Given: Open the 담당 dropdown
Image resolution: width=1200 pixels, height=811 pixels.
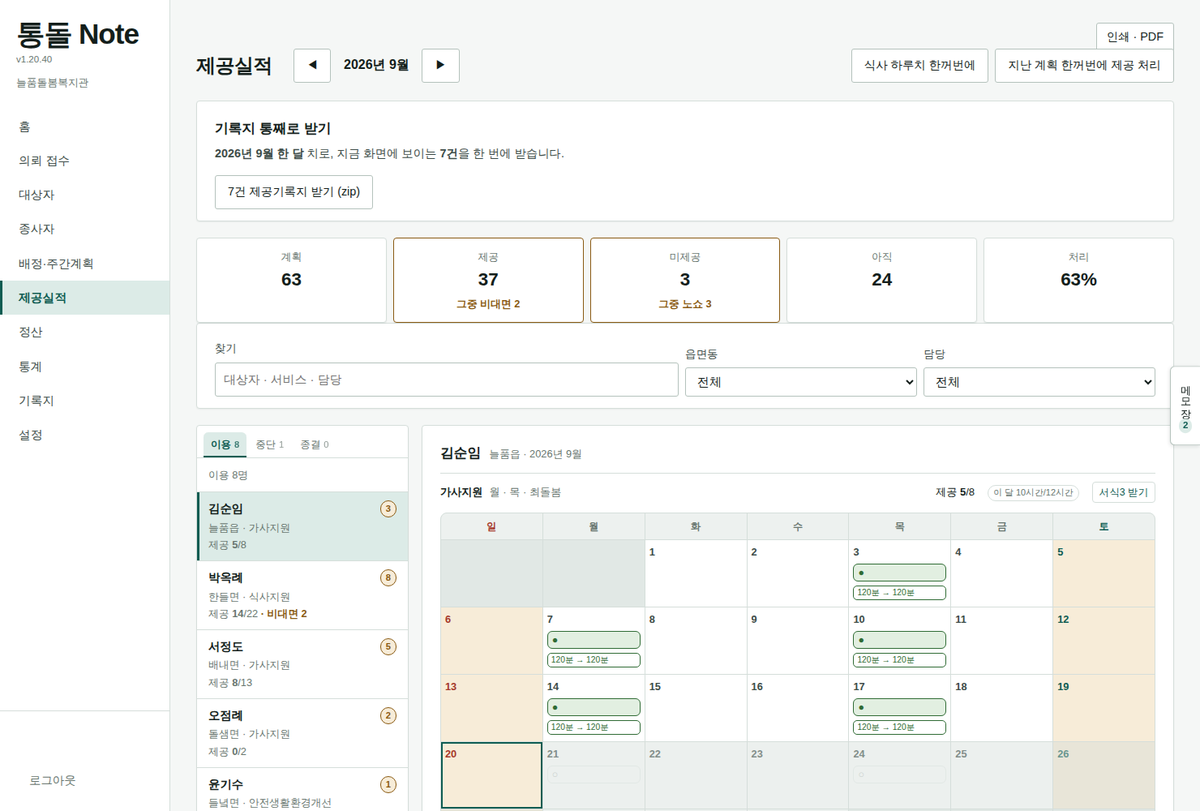Looking at the screenshot, I should point(1039,382).
